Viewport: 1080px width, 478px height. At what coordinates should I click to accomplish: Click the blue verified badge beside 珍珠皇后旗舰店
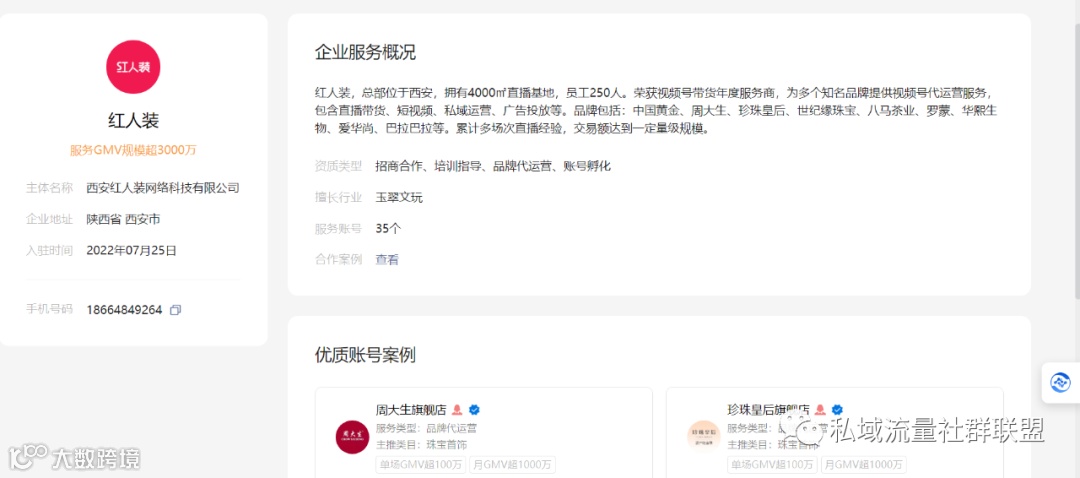click(x=837, y=410)
